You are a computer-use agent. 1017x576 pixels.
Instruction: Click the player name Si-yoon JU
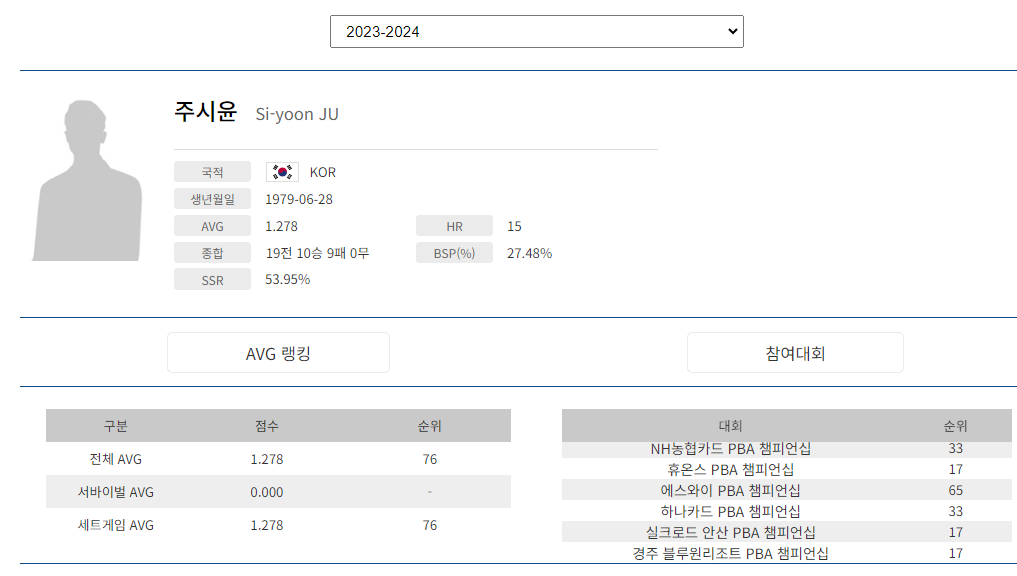coord(297,114)
